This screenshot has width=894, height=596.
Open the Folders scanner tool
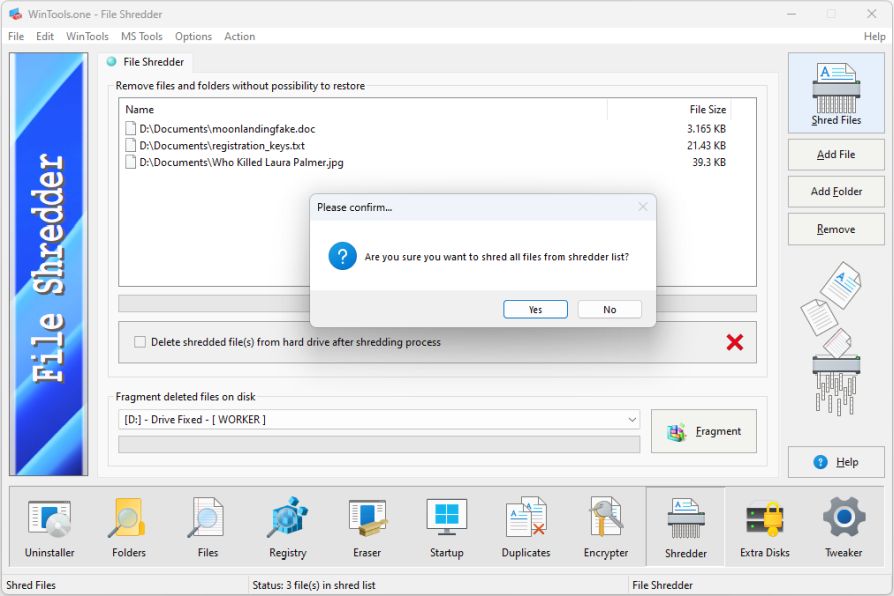coord(129,528)
